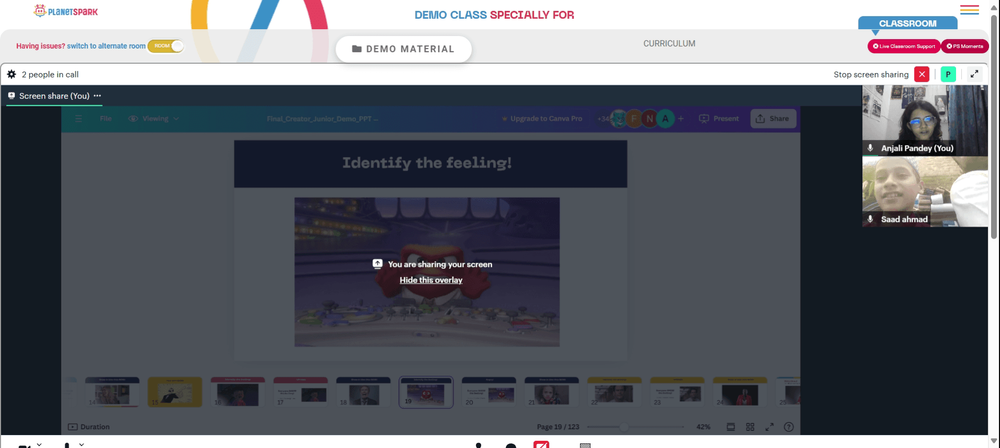Open call settings gear icon
Viewport: 1000px width, 448px height.
(11, 74)
